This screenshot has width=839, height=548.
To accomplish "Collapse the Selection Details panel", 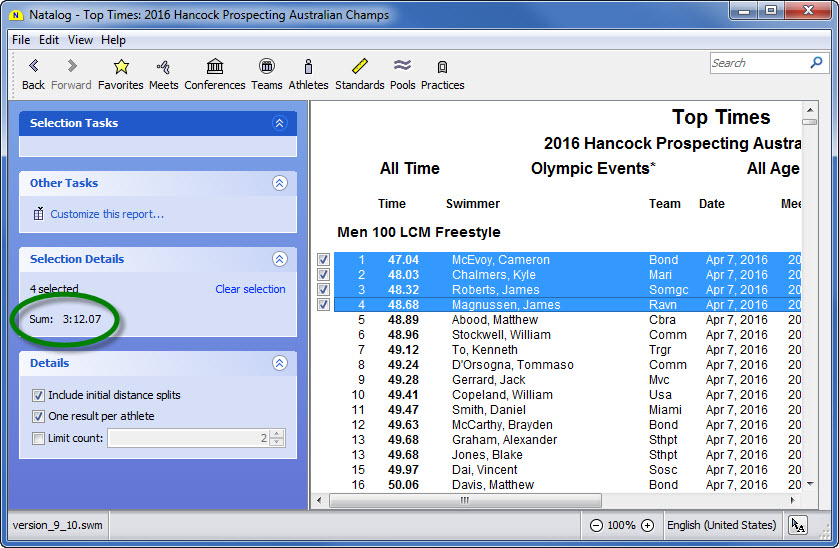I will [x=279, y=259].
